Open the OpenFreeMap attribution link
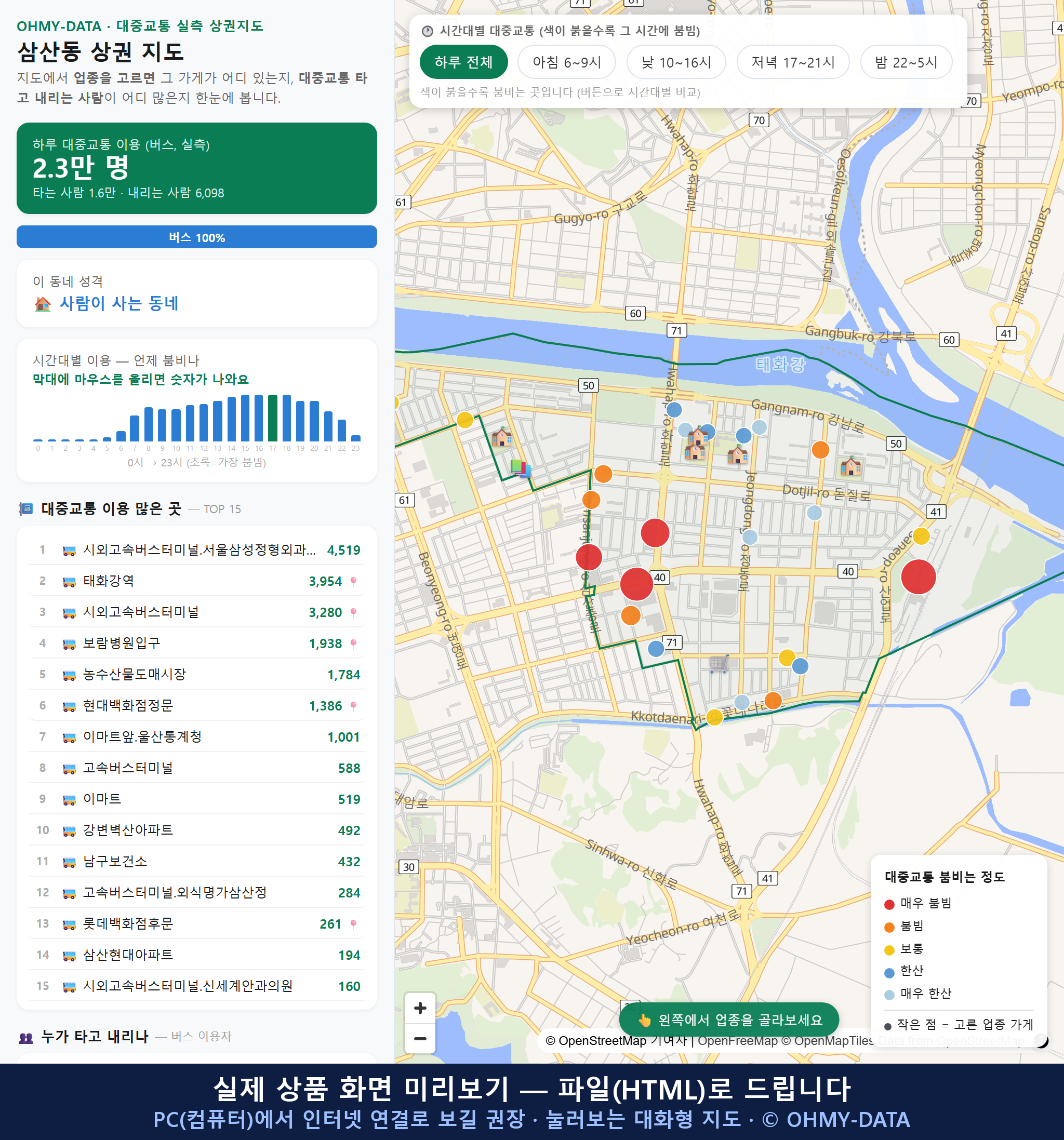Image resolution: width=1064 pixels, height=1140 pixels. (738, 1041)
